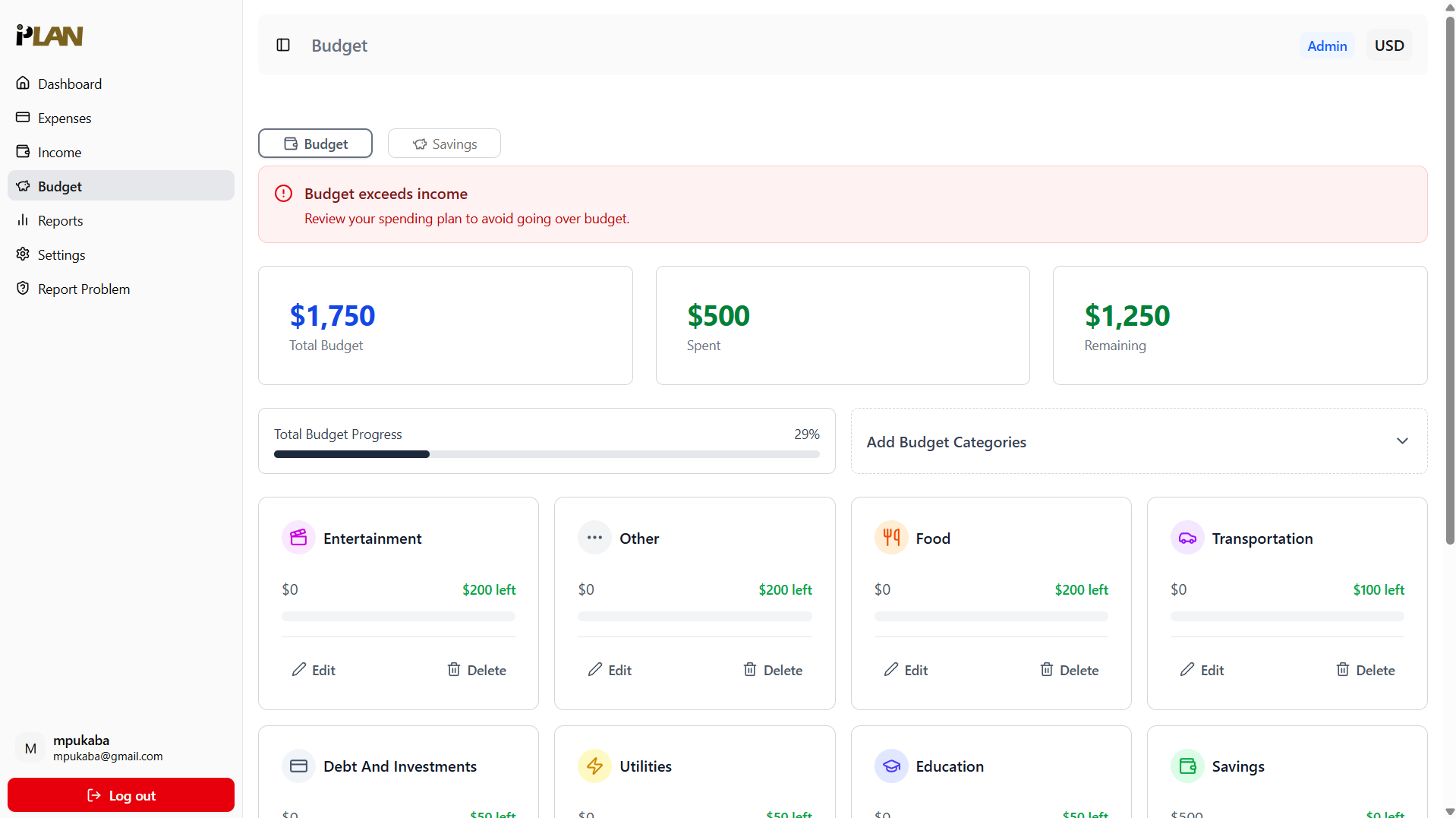Click the lightning icon on the Utilities card
This screenshot has width=1456, height=818.
(x=594, y=766)
